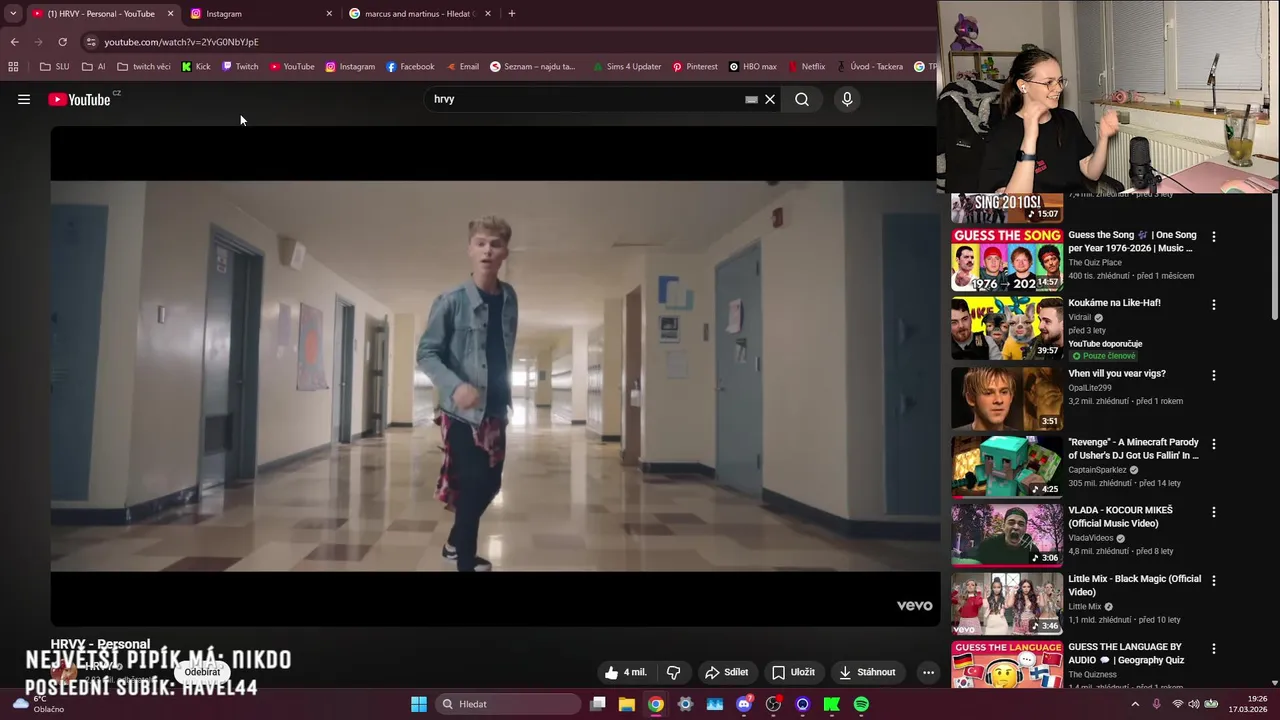Open The Quiz Place channel name
Screen dimensions: 1280x720
(1095, 263)
